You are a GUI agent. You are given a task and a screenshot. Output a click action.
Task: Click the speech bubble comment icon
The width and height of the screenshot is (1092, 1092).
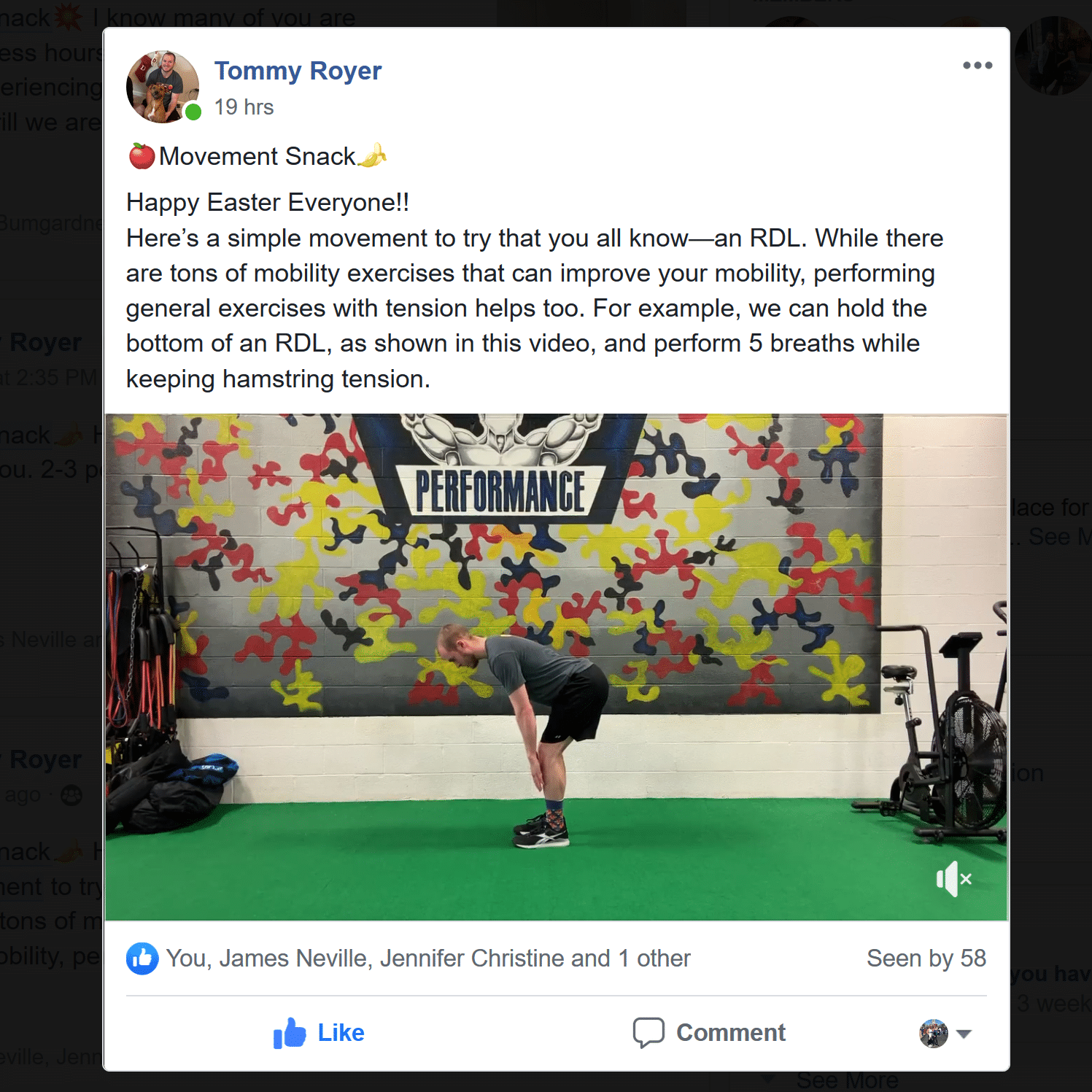pyautogui.click(x=648, y=1033)
